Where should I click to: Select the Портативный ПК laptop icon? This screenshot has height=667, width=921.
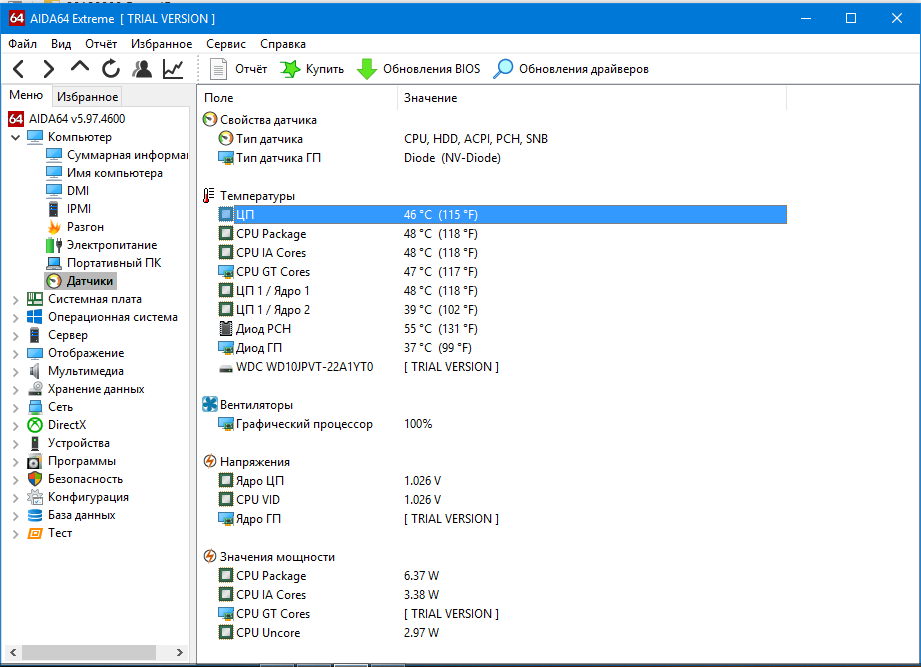[x=54, y=263]
